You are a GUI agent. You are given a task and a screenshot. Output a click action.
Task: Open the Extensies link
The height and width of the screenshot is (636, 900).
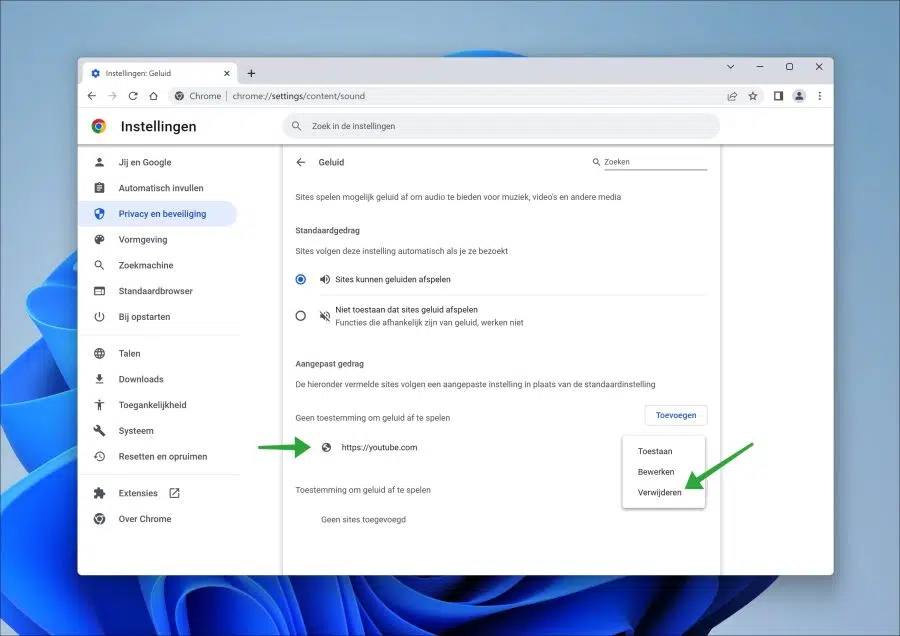click(x=158, y=493)
